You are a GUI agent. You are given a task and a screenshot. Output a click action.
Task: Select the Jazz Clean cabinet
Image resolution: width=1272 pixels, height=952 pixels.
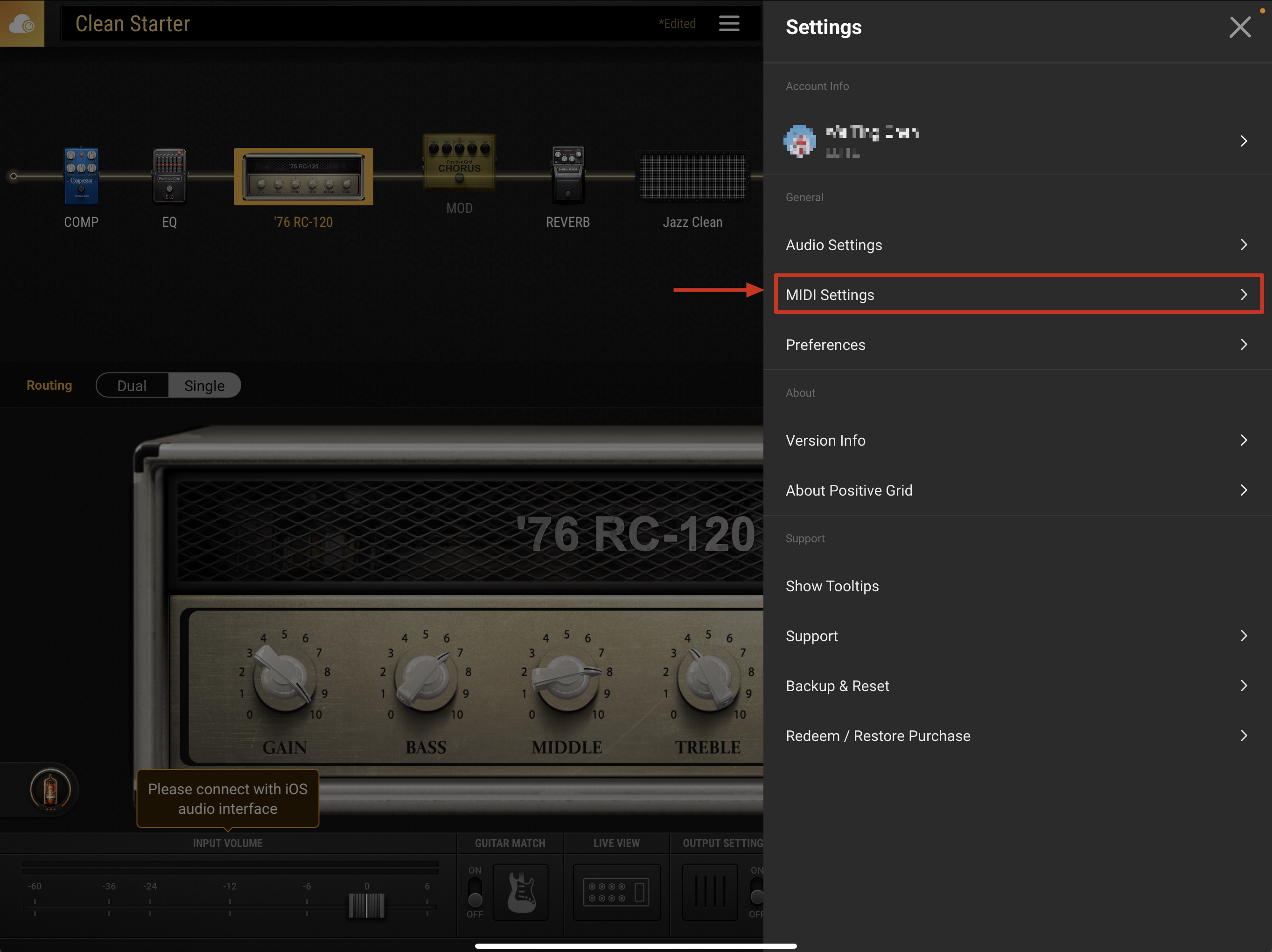pos(692,177)
